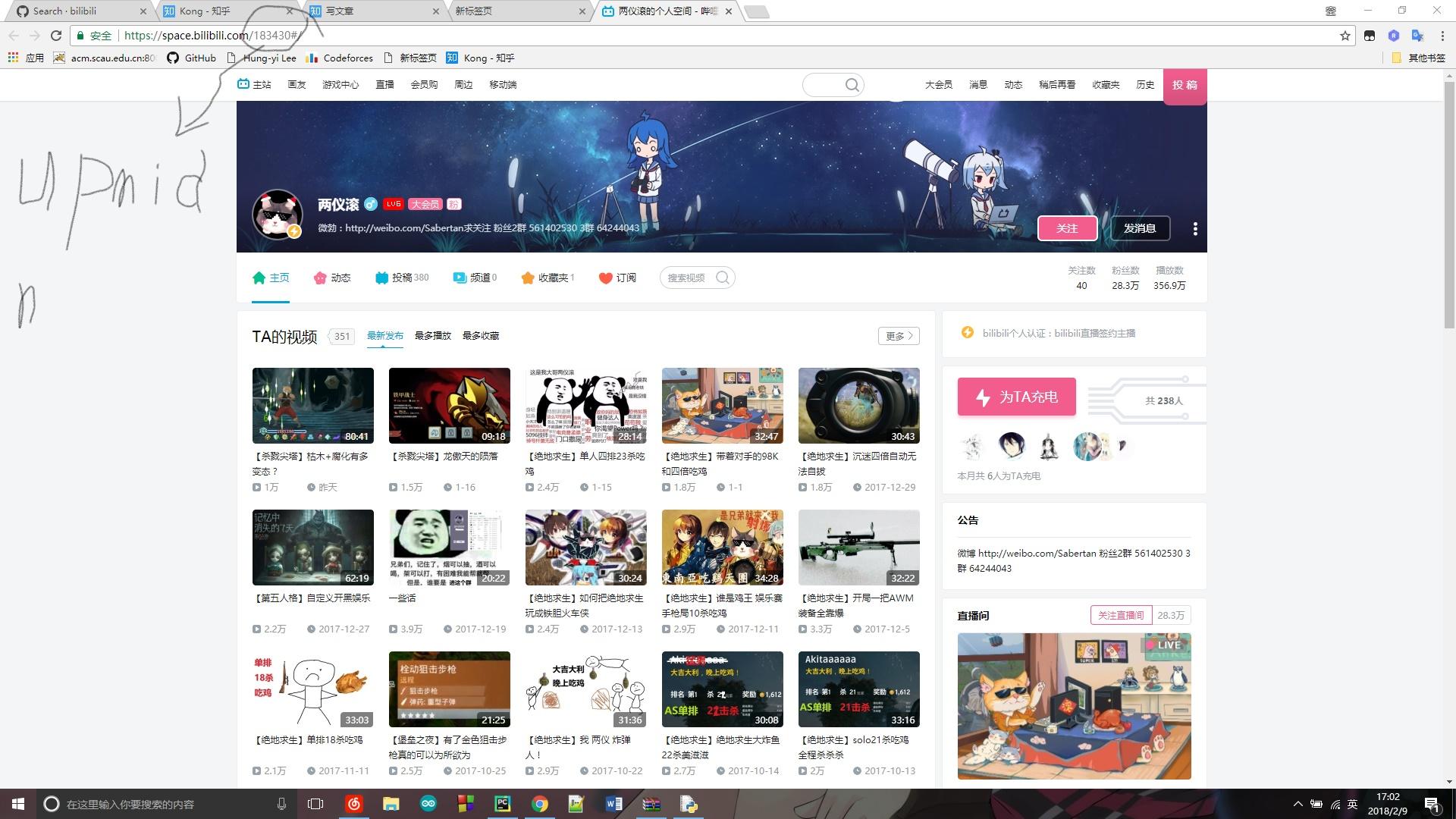Open the three-dot more options on banner
The height and width of the screenshot is (819, 1456).
1195,228
